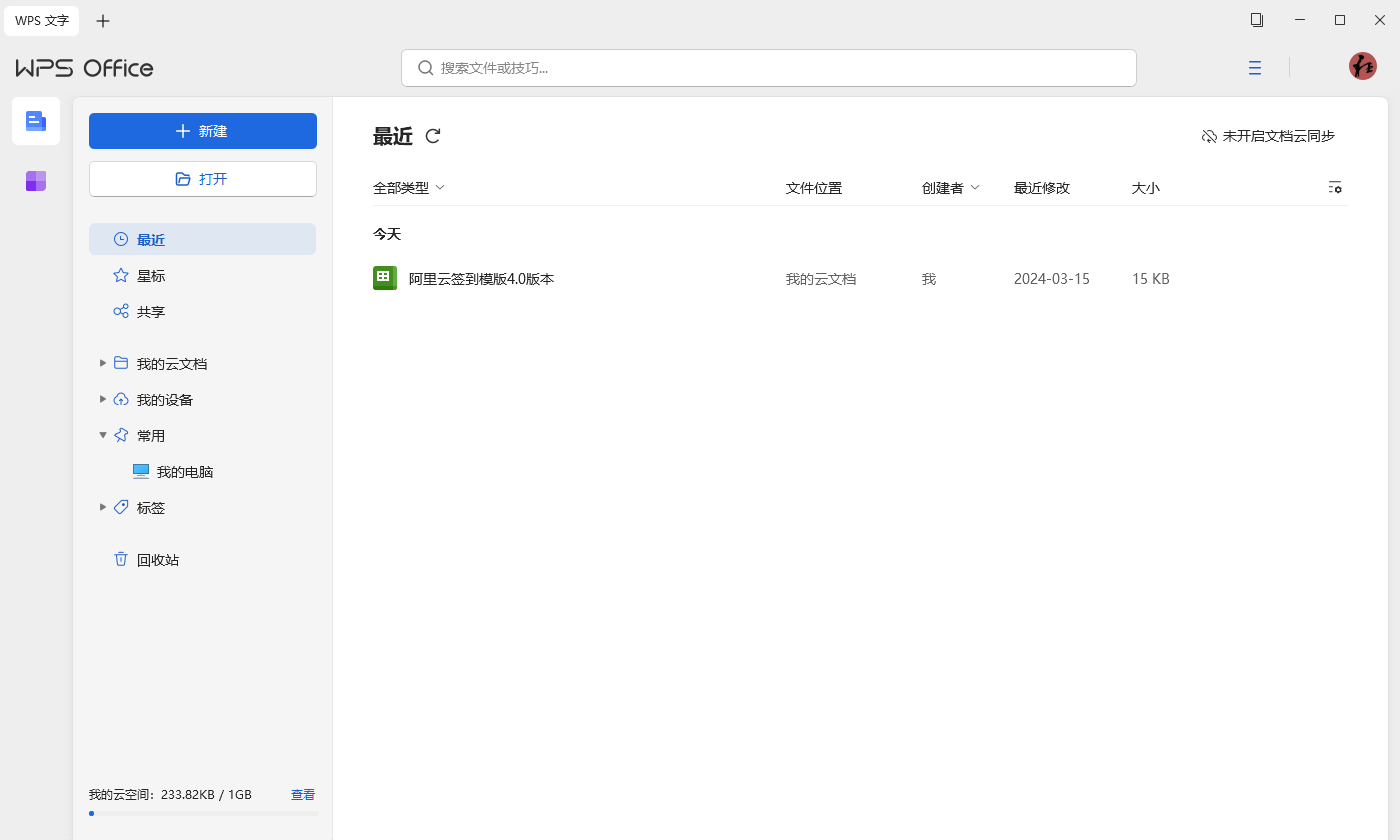The image size is (1400, 840).
Task: Click the clock icon for 最近
Action: pyautogui.click(x=121, y=239)
